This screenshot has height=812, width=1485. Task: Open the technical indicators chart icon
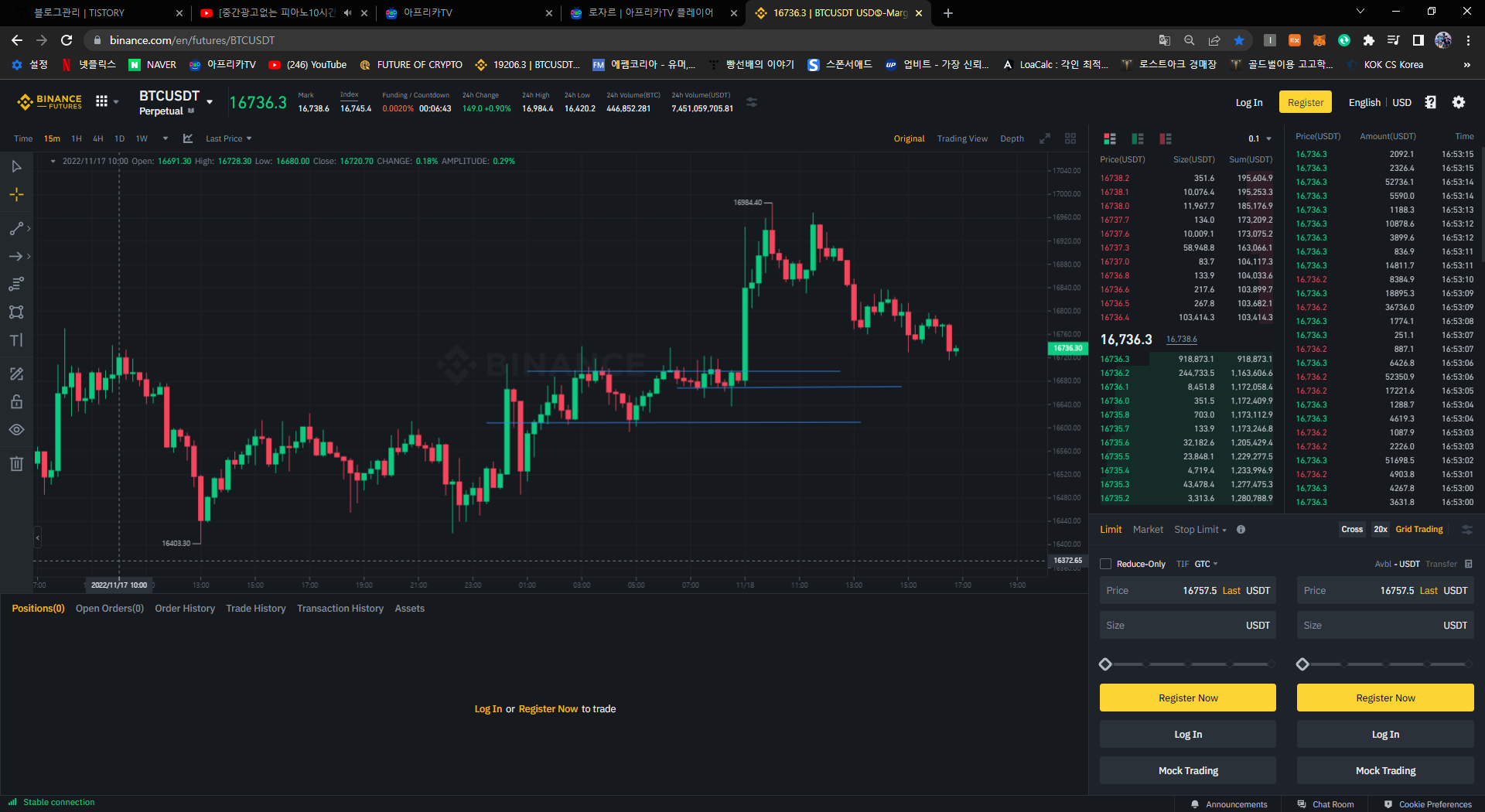click(x=188, y=138)
